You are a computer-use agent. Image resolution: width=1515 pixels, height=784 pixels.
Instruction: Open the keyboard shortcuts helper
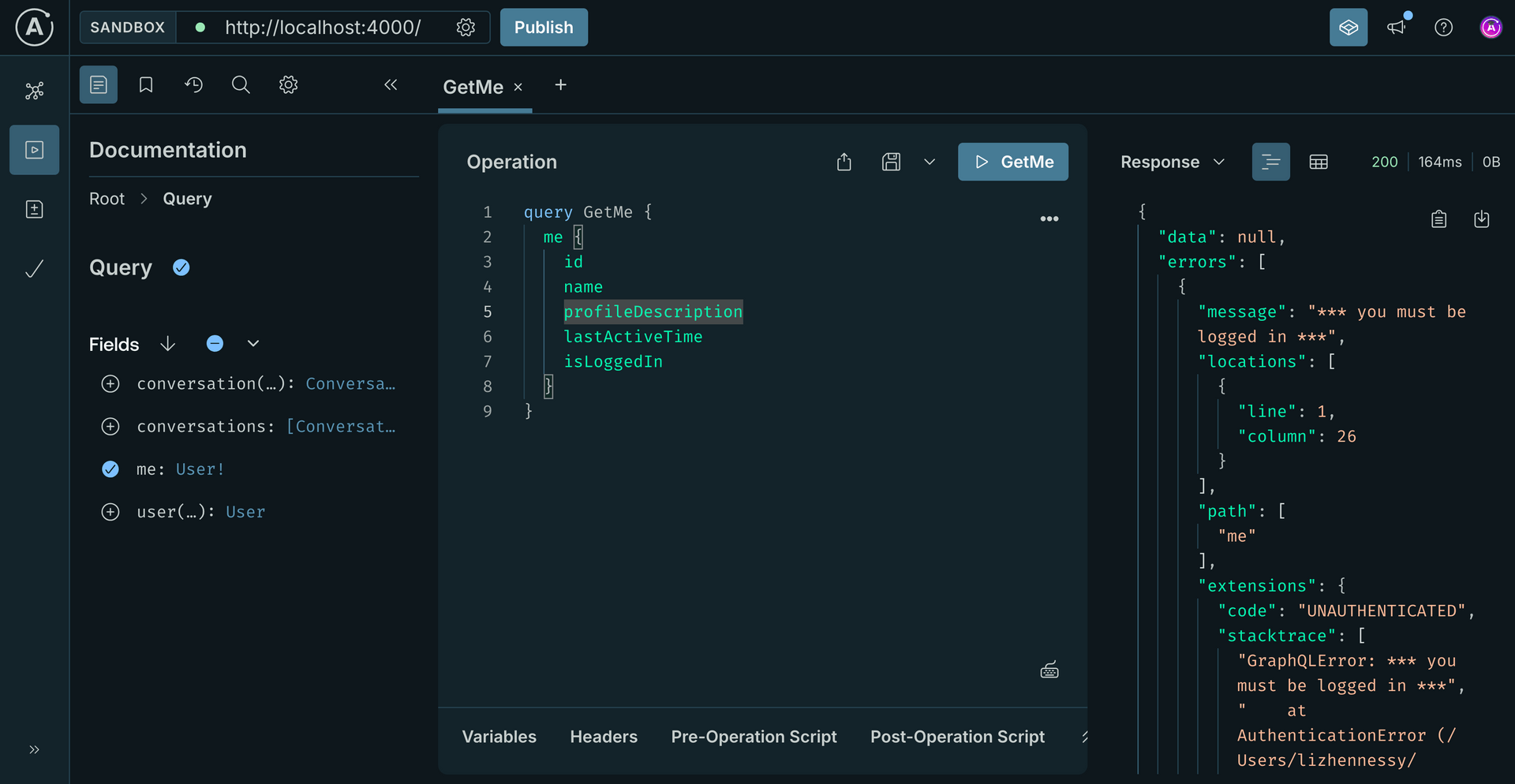point(1049,669)
